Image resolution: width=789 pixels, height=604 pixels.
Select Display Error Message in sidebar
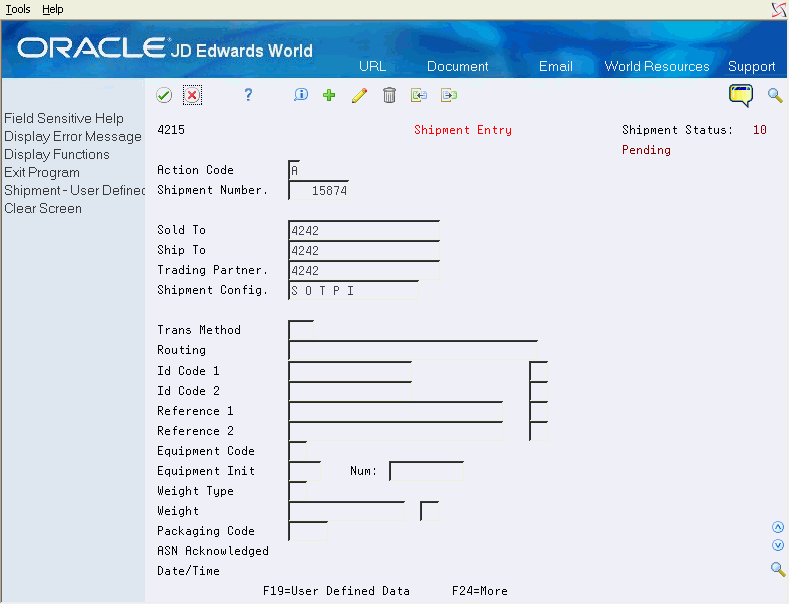73,136
